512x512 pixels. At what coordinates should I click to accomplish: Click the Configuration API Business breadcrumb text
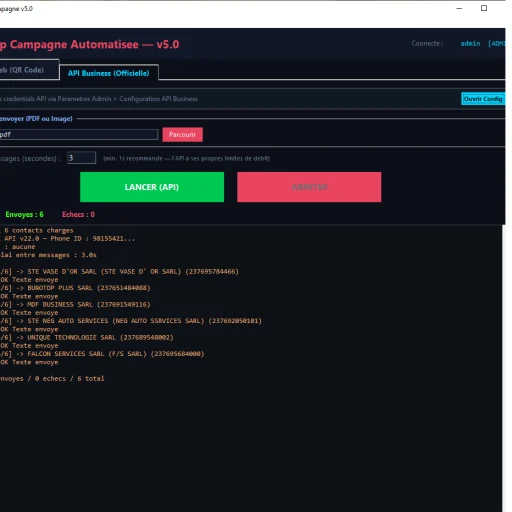158,99
